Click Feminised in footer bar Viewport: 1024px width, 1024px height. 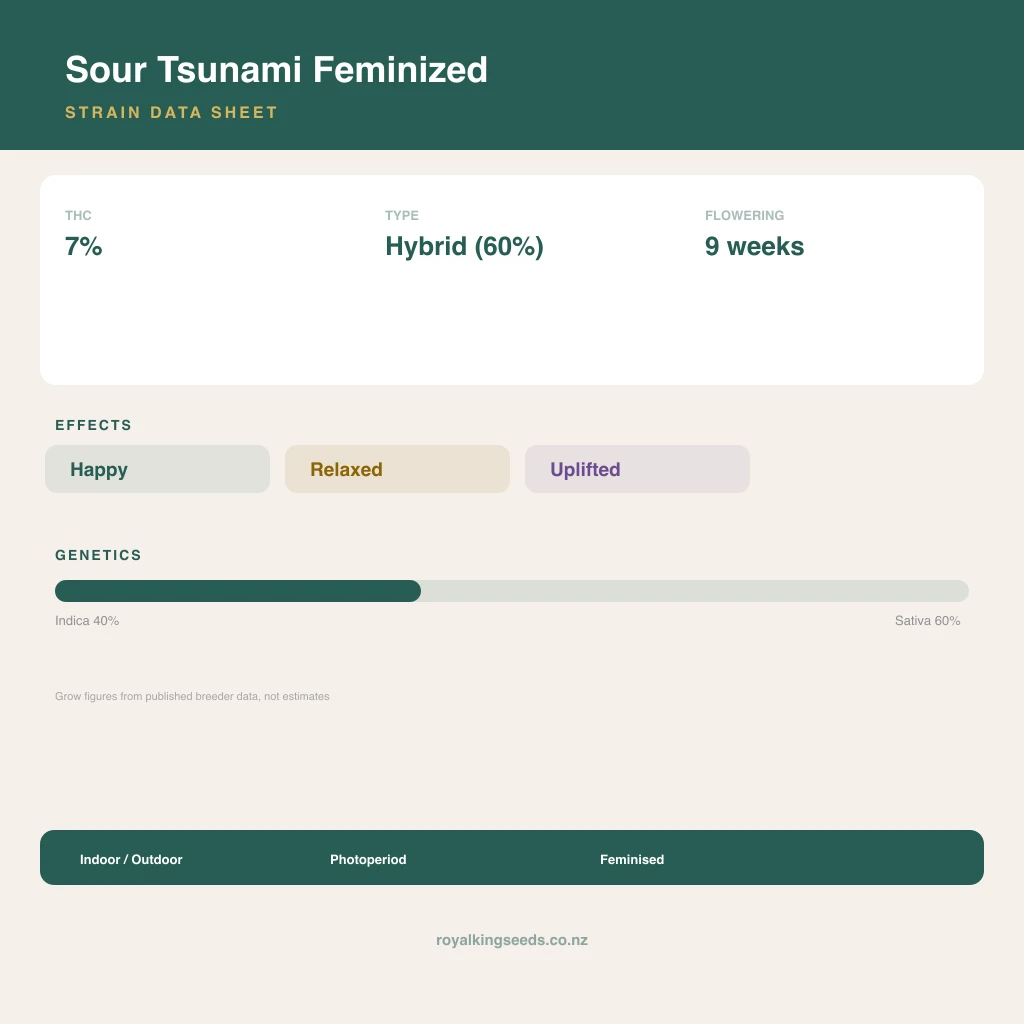click(632, 859)
